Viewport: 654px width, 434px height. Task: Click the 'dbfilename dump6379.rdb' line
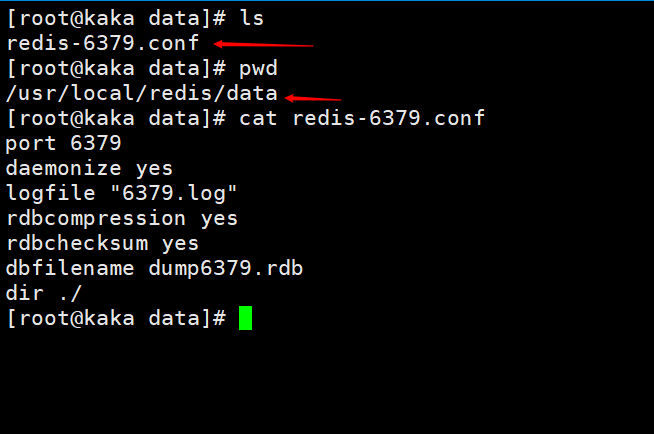coord(154,268)
